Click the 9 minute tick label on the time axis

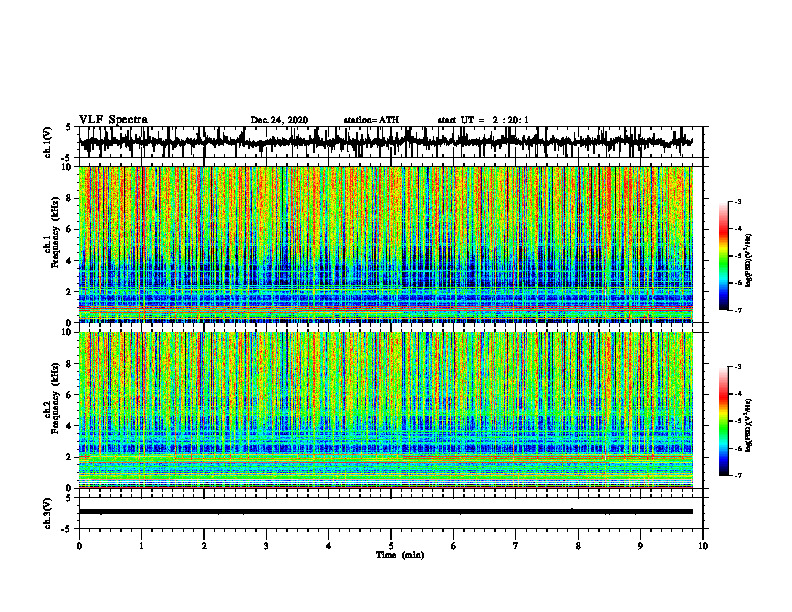coord(640,546)
